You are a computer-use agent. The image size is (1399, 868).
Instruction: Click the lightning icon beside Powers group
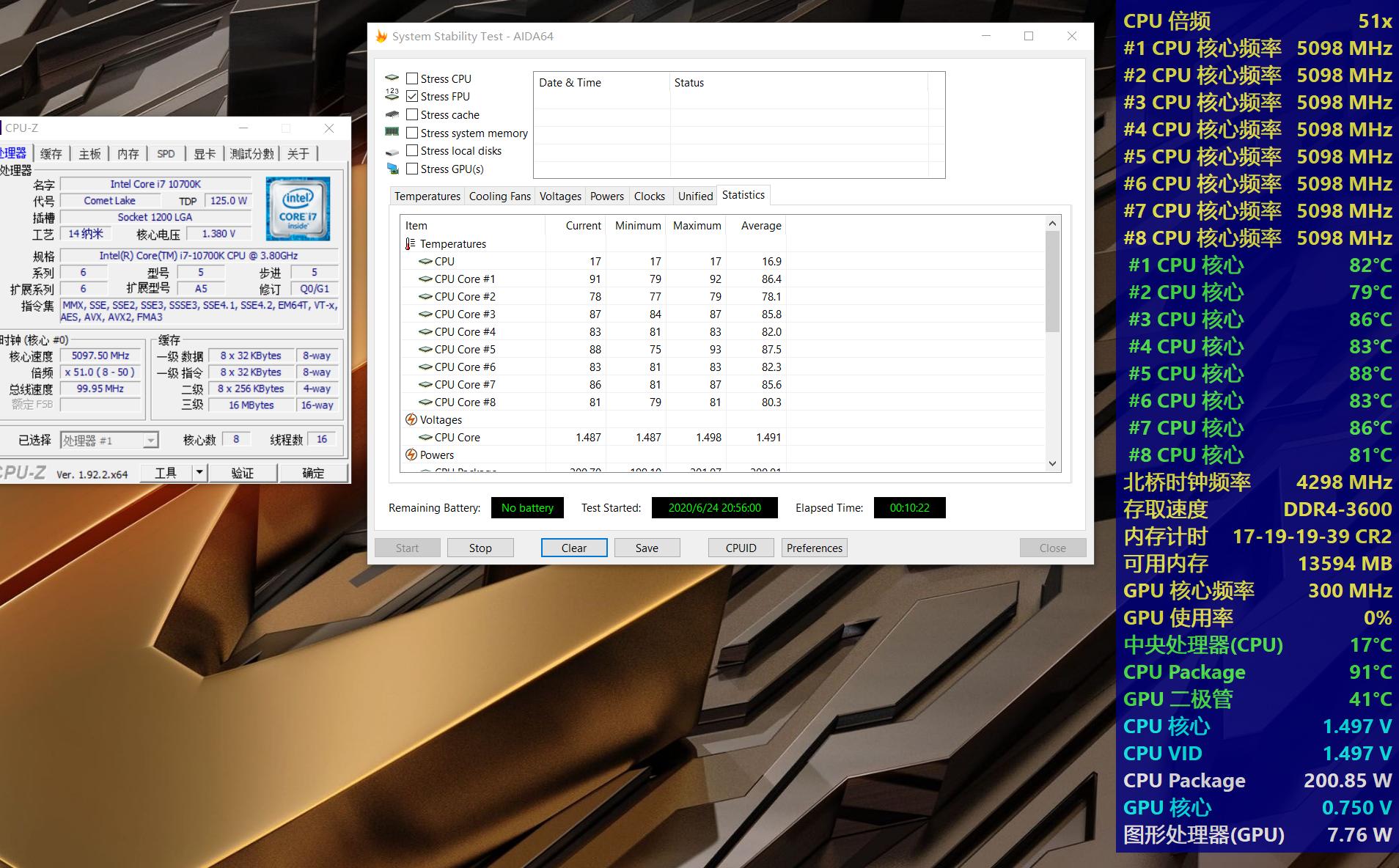click(x=411, y=455)
